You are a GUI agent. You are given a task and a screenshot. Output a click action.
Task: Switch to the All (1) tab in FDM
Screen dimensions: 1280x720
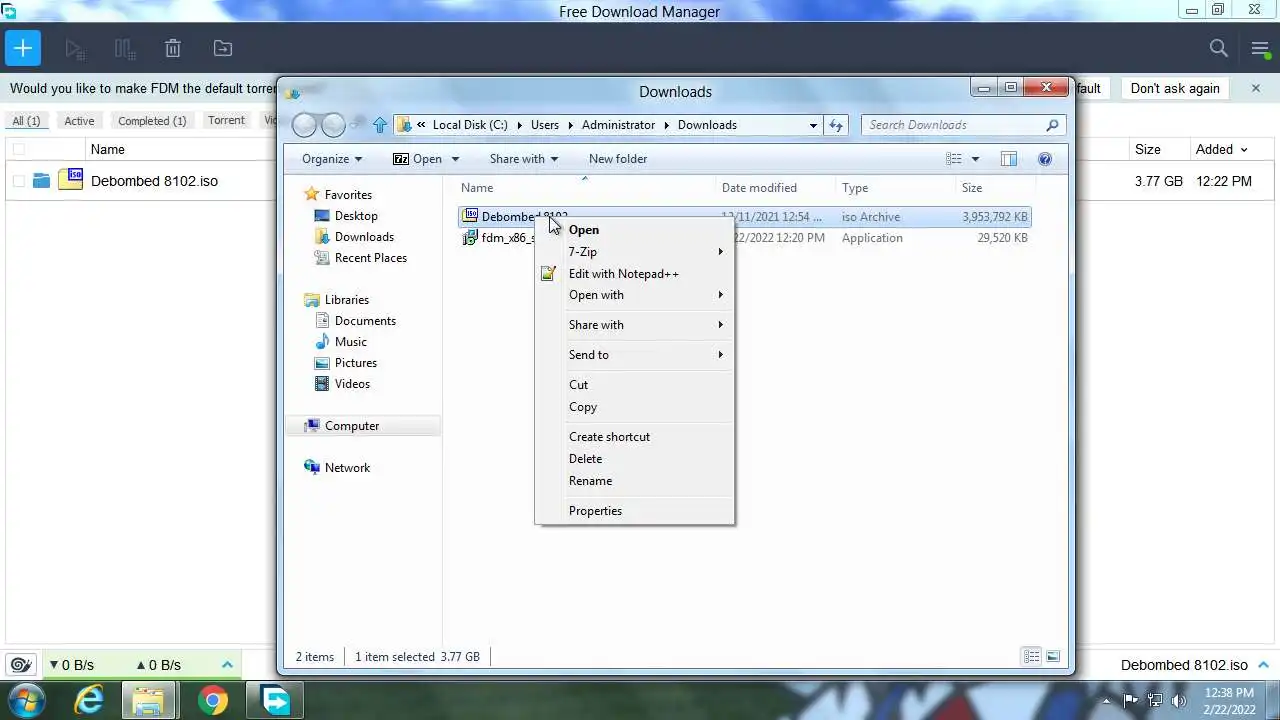coord(26,121)
